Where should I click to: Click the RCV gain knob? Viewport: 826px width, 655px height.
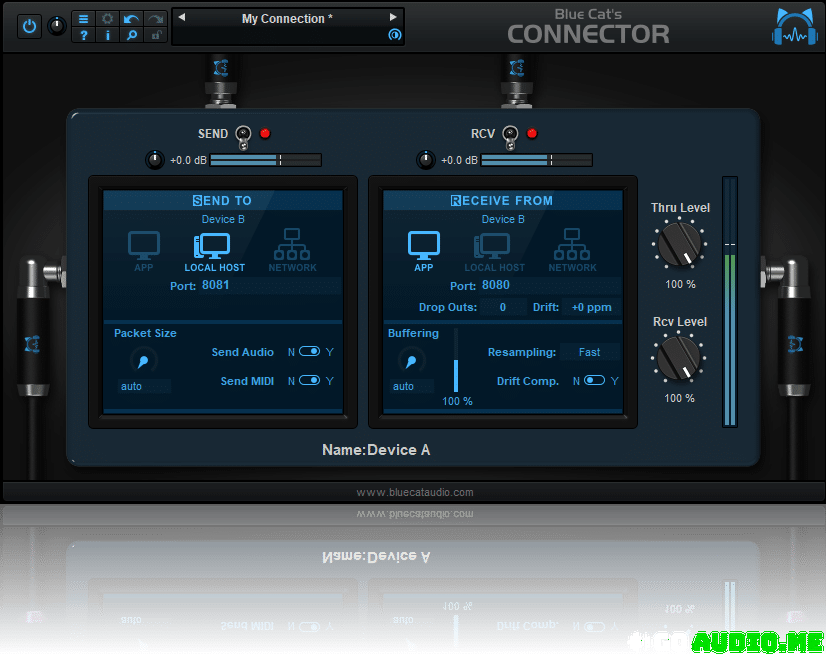(426, 160)
